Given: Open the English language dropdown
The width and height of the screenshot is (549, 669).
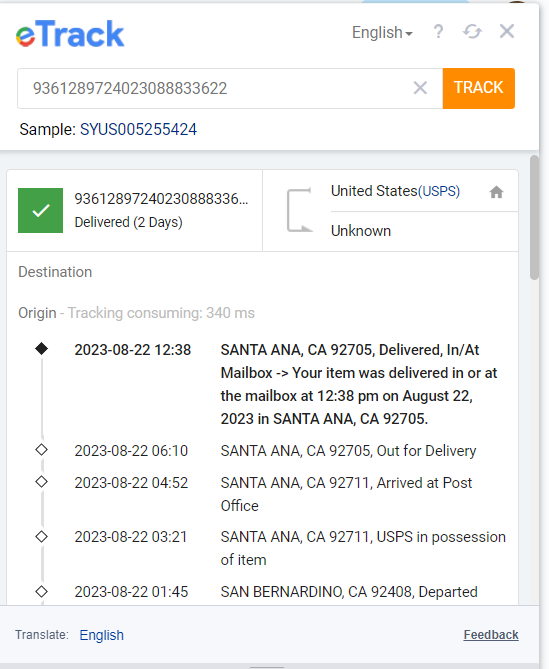Looking at the screenshot, I should click(382, 32).
